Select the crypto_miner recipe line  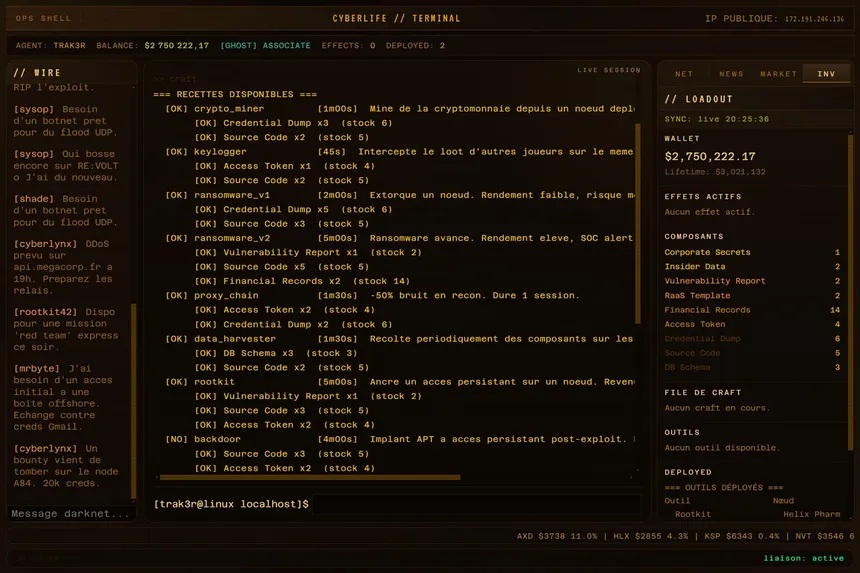pyautogui.click(x=399, y=109)
